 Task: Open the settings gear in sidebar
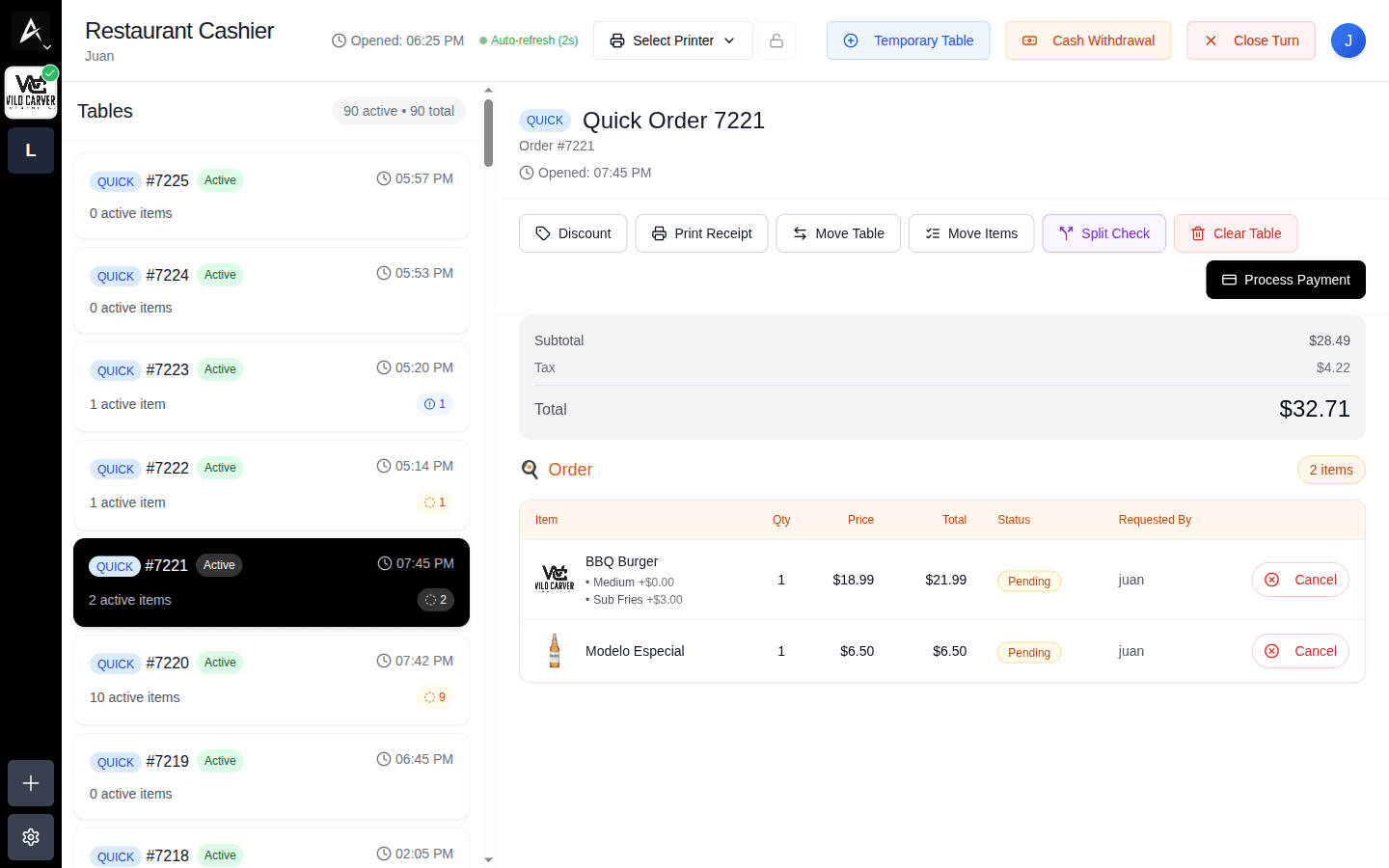(31, 837)
